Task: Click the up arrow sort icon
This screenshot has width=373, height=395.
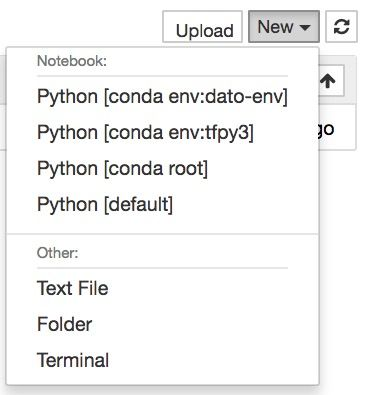Action: [x=328, y=81]
